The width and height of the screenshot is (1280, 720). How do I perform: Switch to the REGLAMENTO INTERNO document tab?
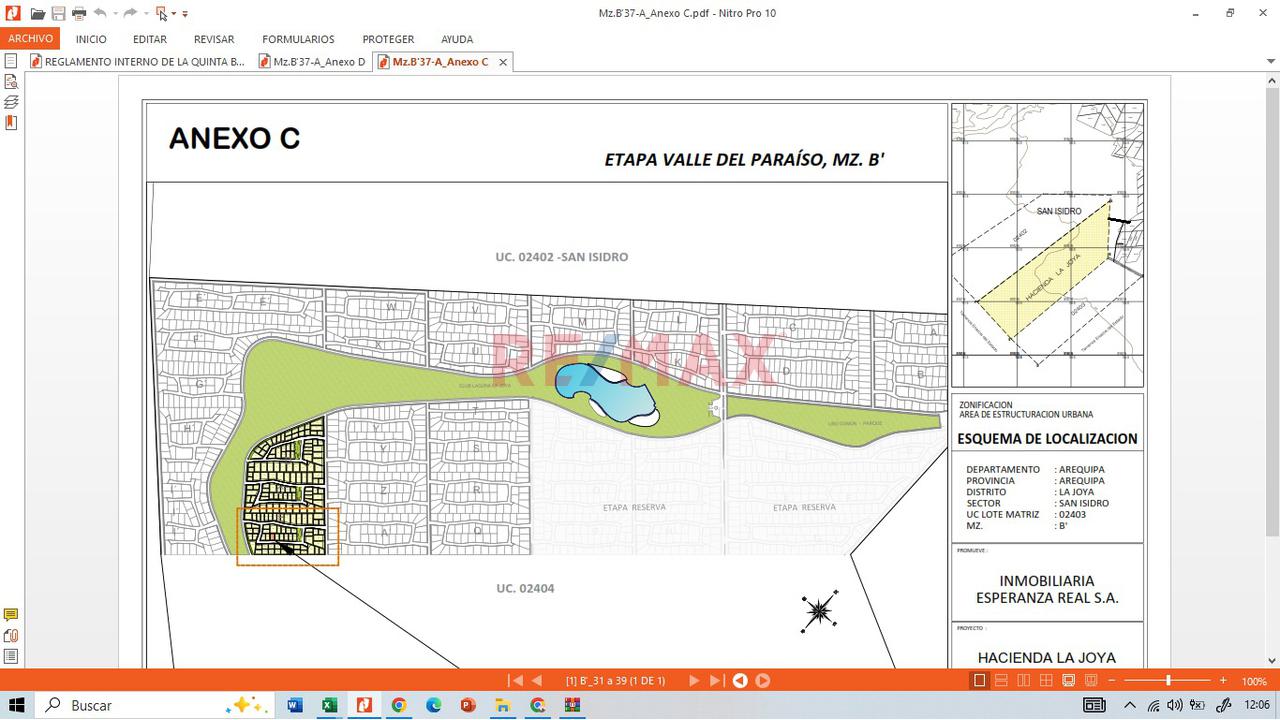coord(137,62)
